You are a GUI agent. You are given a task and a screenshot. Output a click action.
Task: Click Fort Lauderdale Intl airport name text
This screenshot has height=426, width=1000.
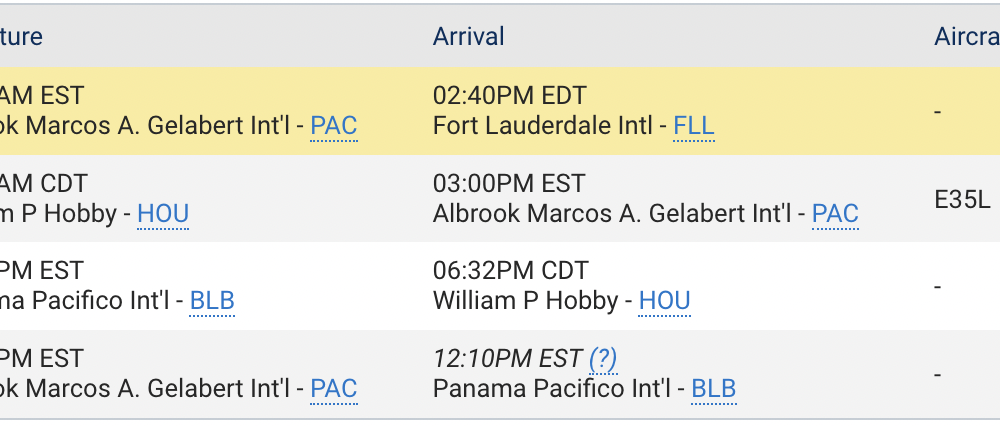pyautogui.click(x=542, y=126)
